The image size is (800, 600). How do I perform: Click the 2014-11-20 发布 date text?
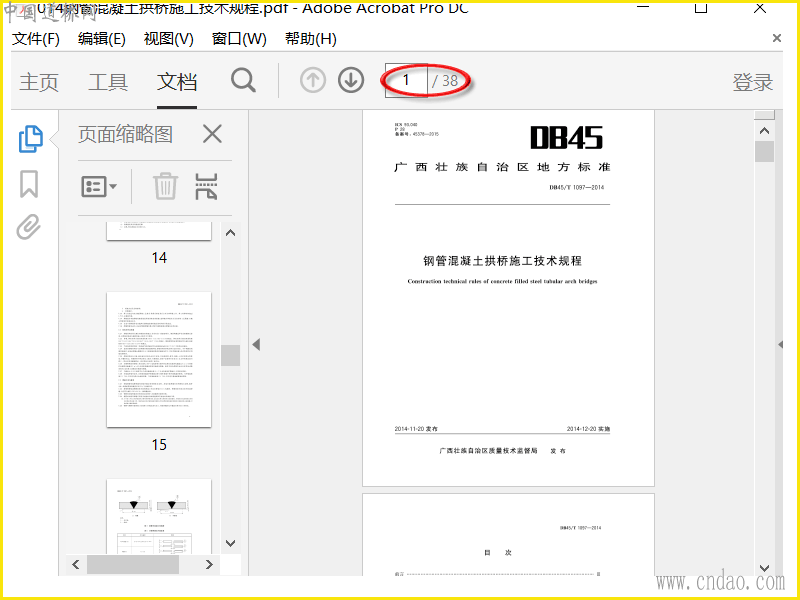[x=416, y=429]
